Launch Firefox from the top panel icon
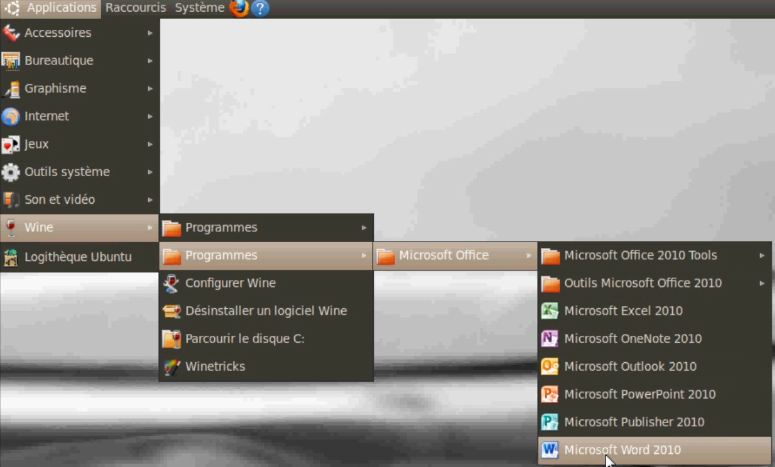775x467 pixels. click(x=239, y=8)
